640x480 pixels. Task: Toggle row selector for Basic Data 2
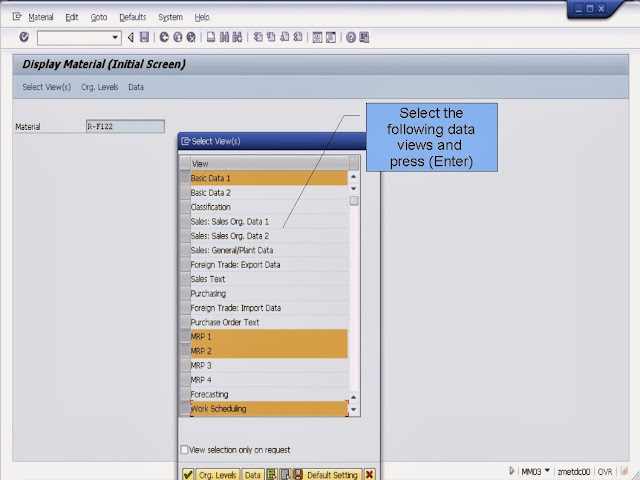pos(185,192)
